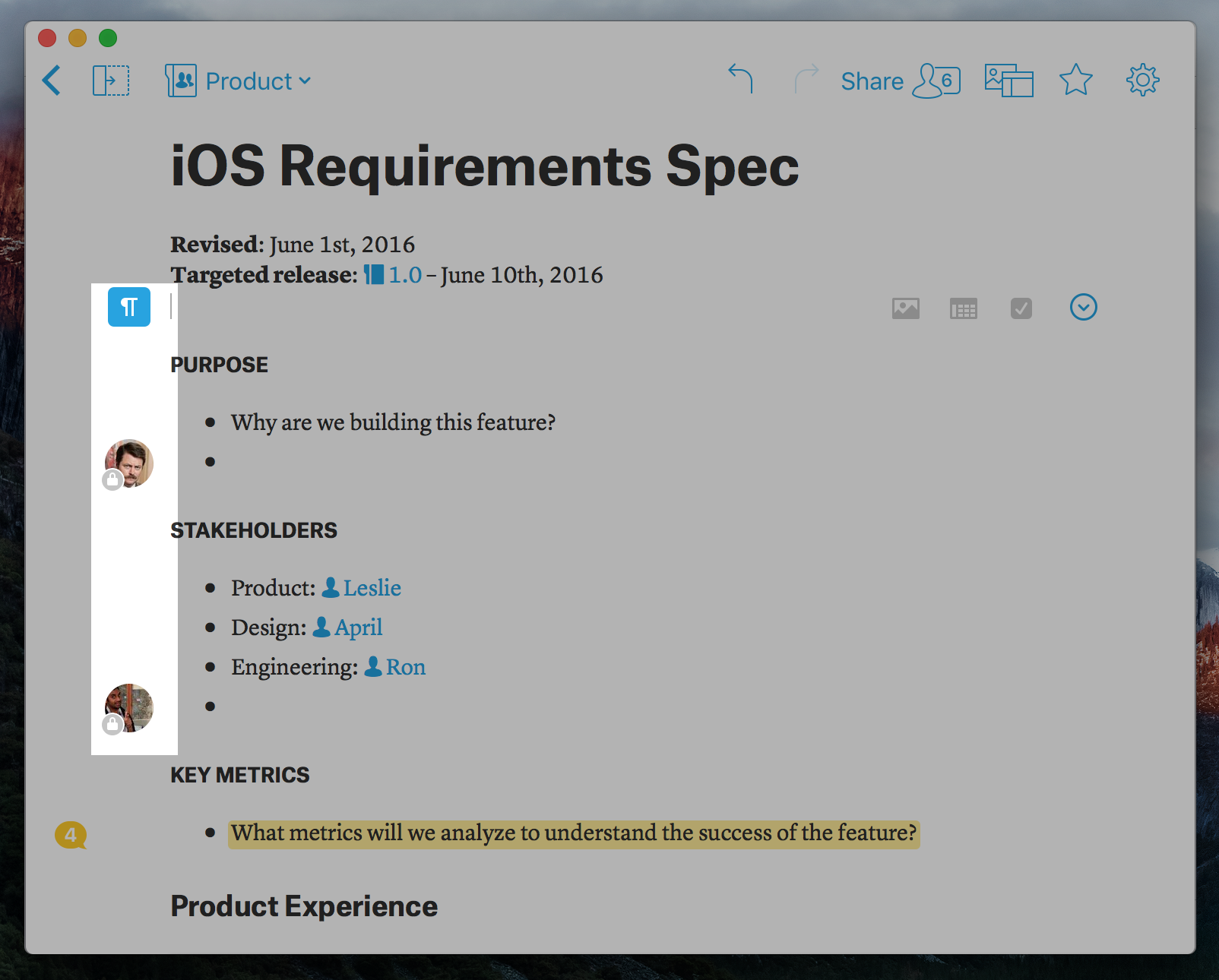Viewport: 1219px width, 980px height.
Task: Click the blue paragraph format button
Action: [x=129, y=307]
